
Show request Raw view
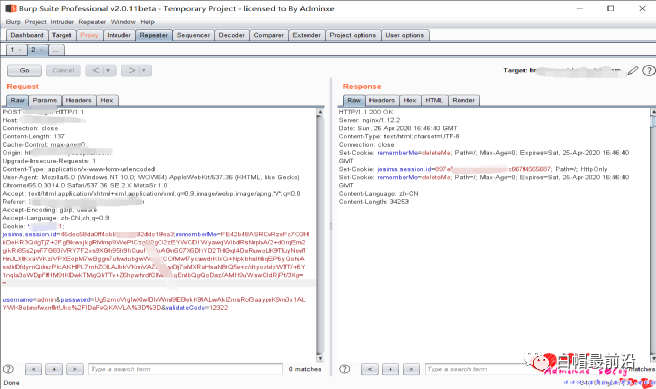click(18, 100)
